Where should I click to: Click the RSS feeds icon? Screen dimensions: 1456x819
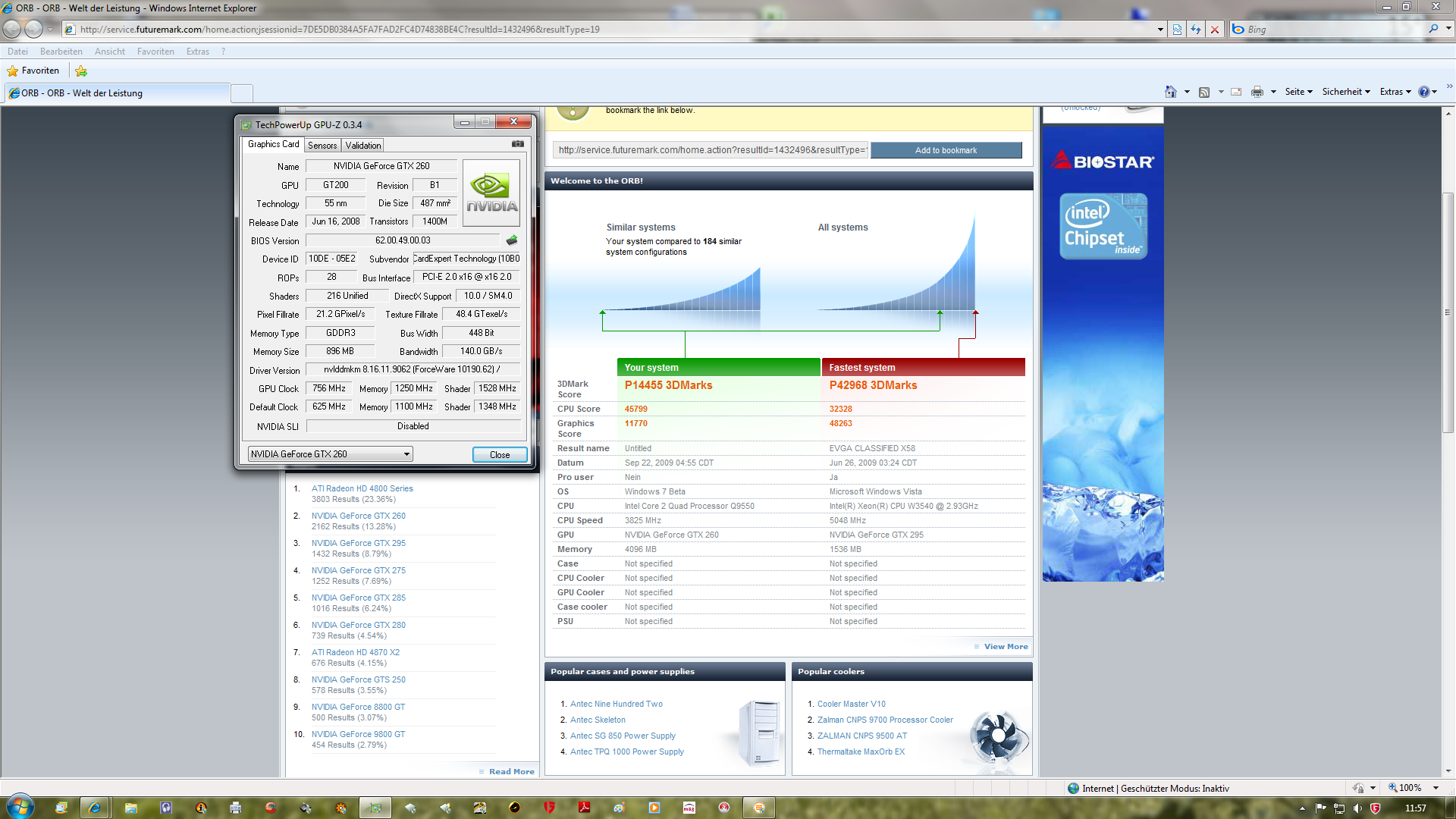pos(1204,92)
